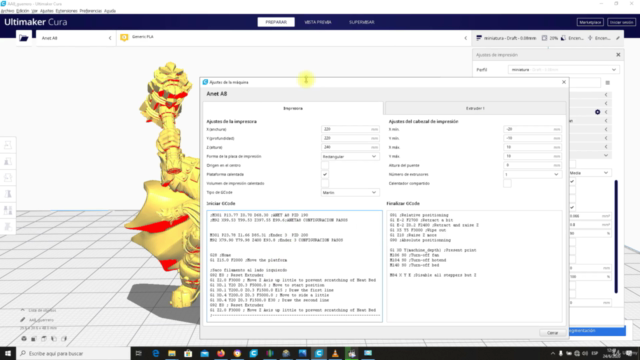
Task: Select the Mirror tool in left toolbar
Action: point(8,194)
